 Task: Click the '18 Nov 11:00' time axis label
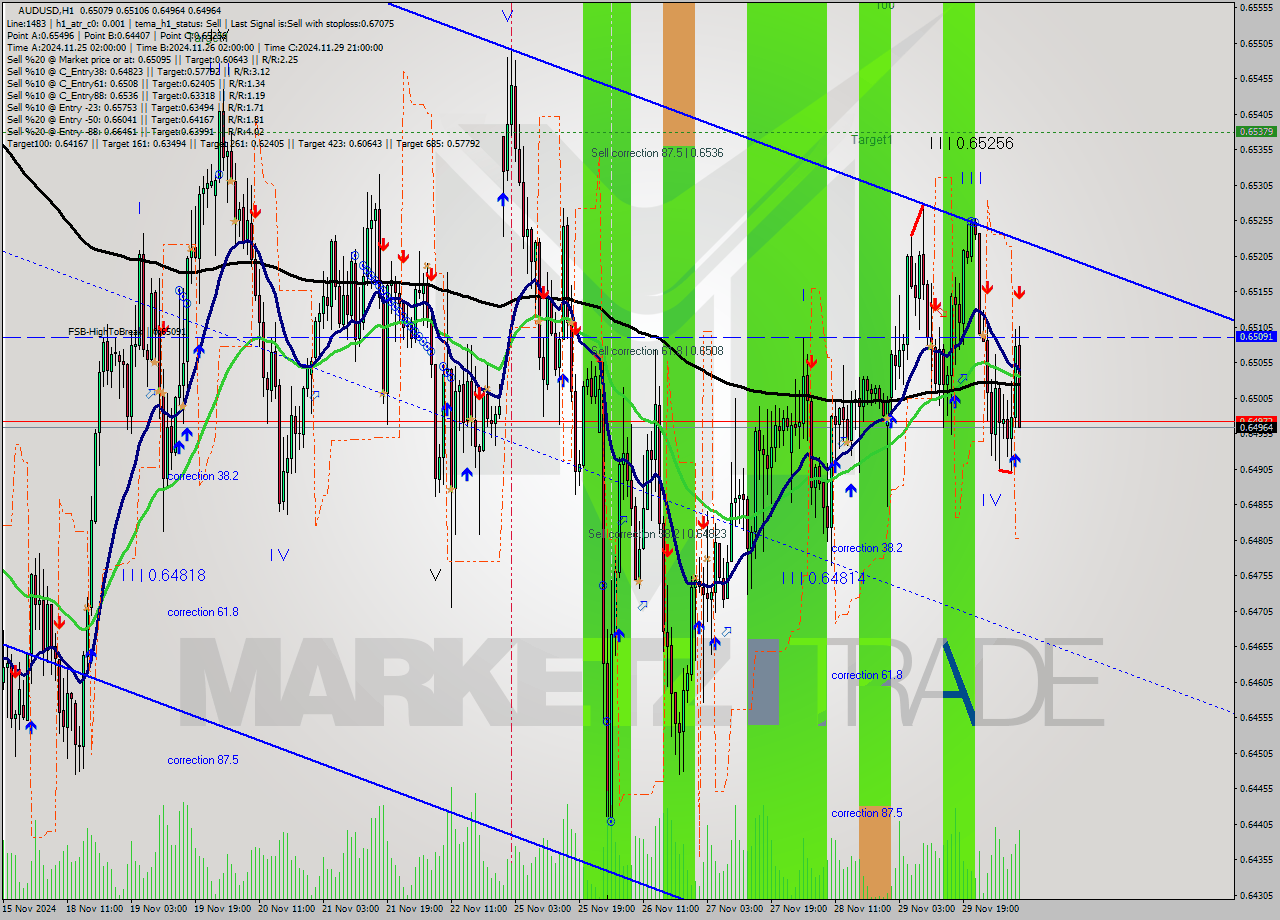tap(95, 910)
